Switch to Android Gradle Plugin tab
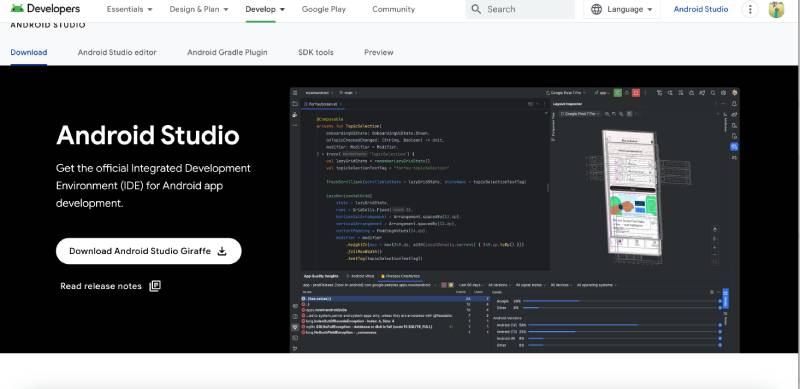The width and height of the screenshot is (800, 389). point(227,52)
